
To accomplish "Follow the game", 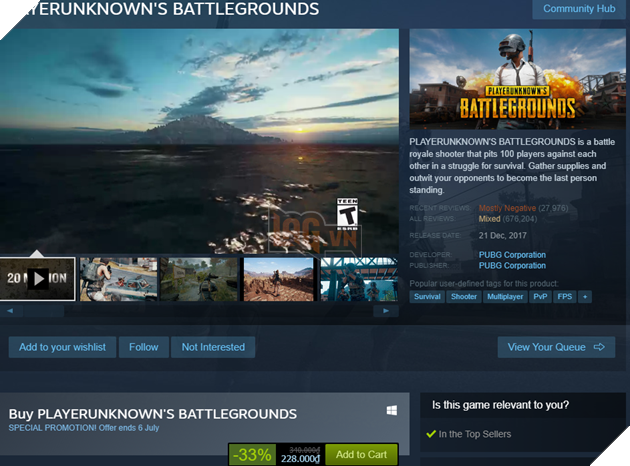I will [x=143, y=347].
